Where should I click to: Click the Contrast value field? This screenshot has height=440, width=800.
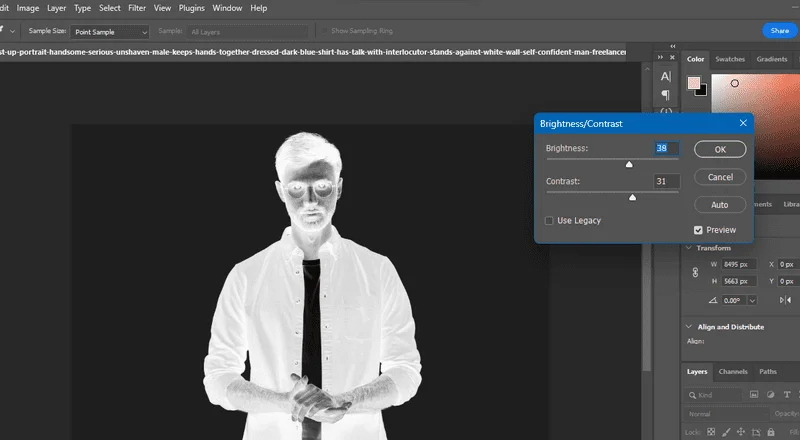(666, 181)
